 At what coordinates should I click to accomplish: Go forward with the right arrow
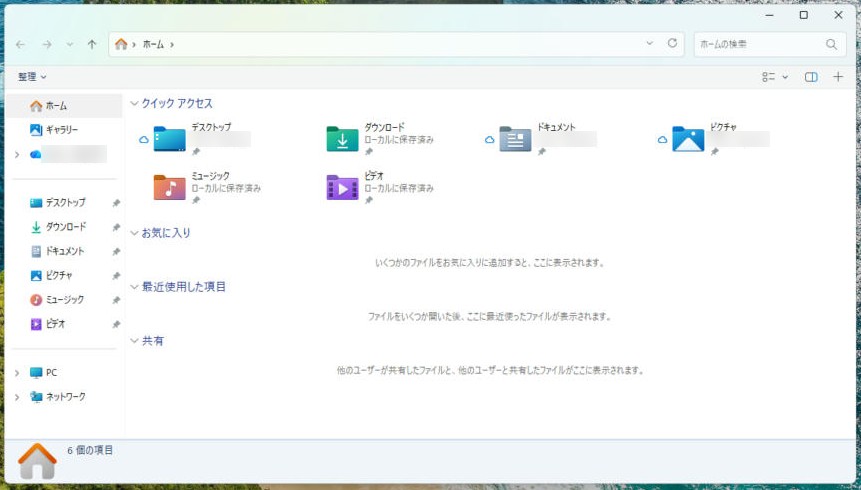[x=47, y=44]
